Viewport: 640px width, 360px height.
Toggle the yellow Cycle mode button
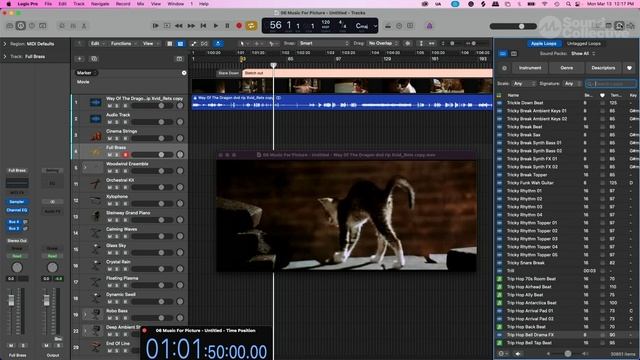251,26
